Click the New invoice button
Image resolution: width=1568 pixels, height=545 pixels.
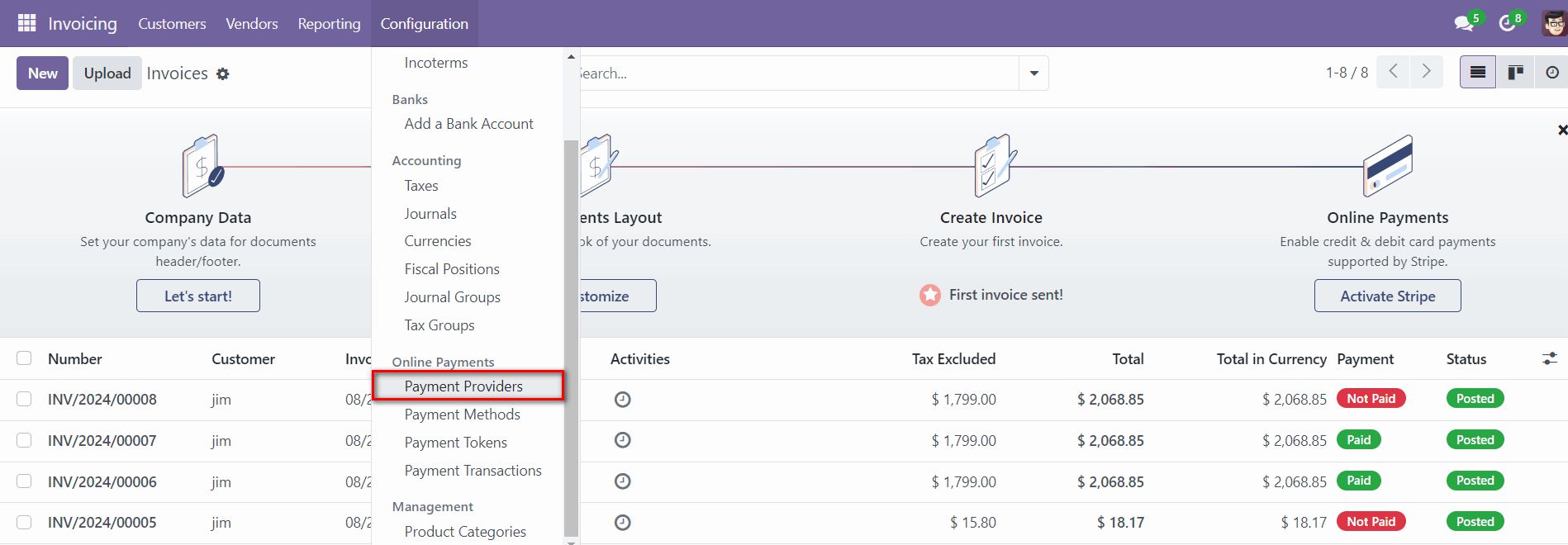coord(42,73)
